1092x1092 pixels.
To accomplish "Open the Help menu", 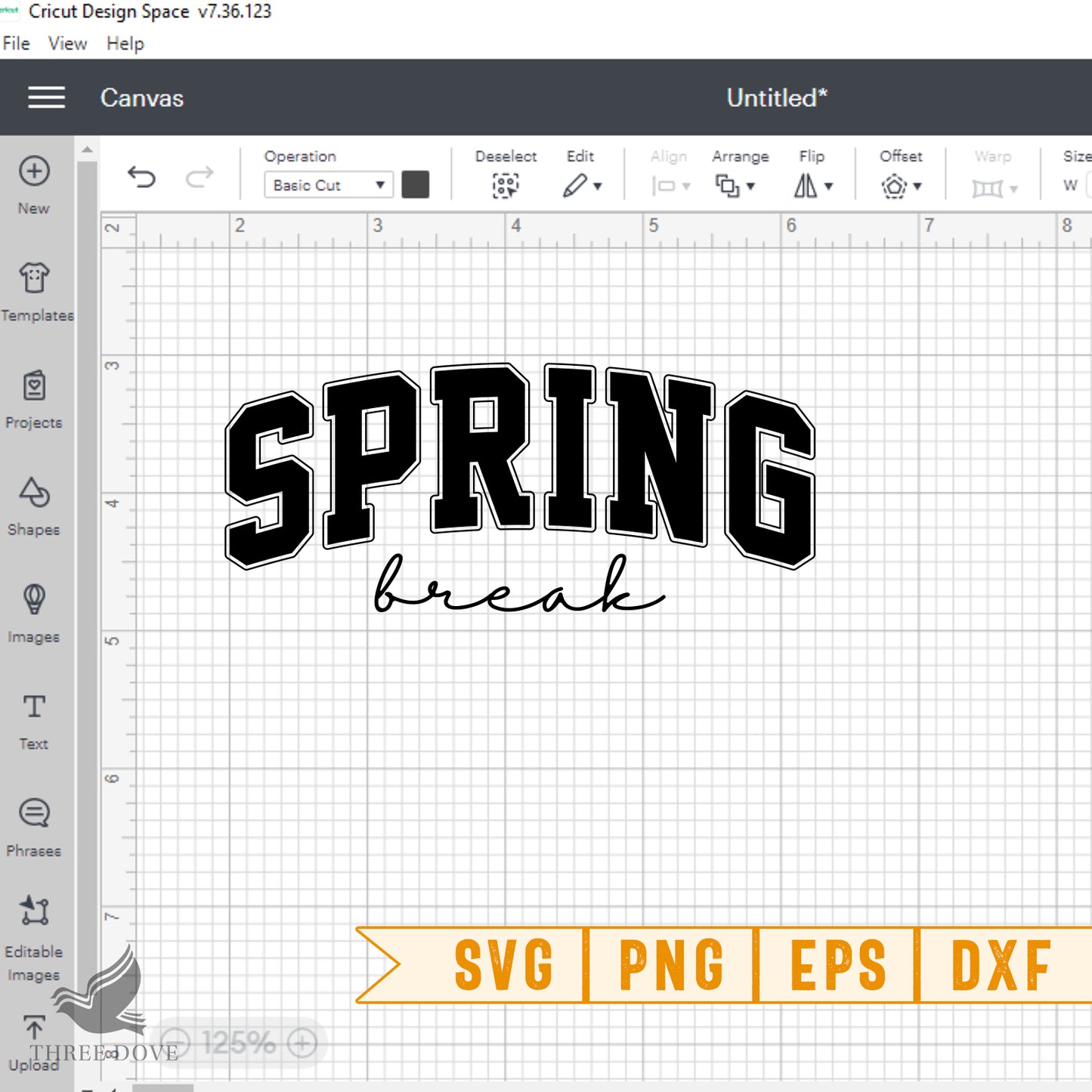I will pyautogui.click(x=125, y=44).
